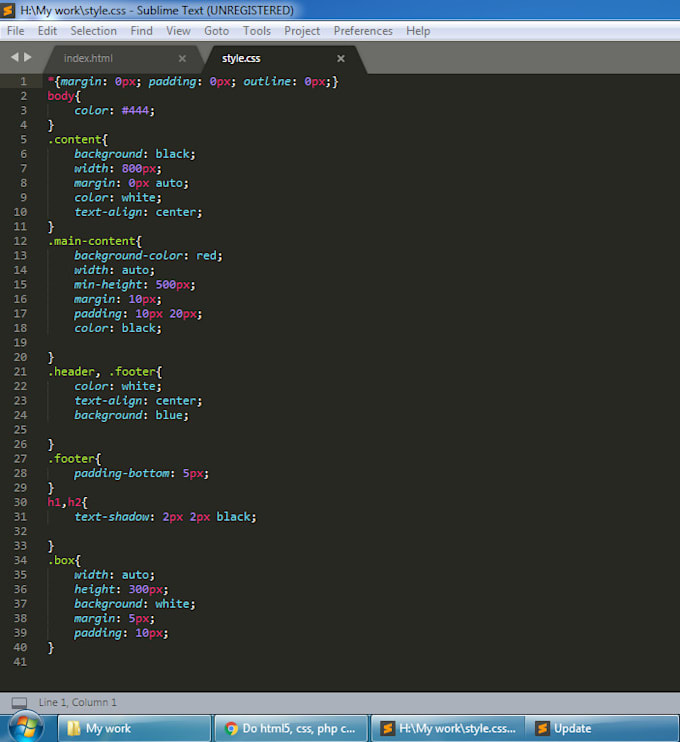Toggle the side bar panel icon in status bar
The image size is (680, 742).
pyautogui.click(x=19, y=703)
